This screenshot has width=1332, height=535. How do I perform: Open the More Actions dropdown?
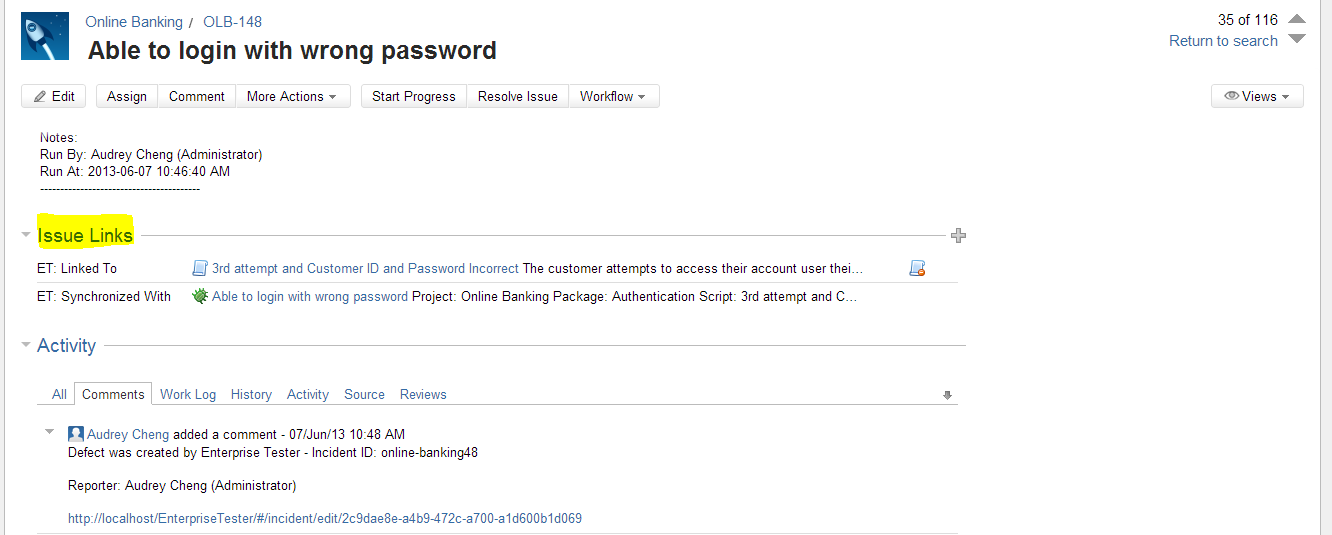coord(292,96)
